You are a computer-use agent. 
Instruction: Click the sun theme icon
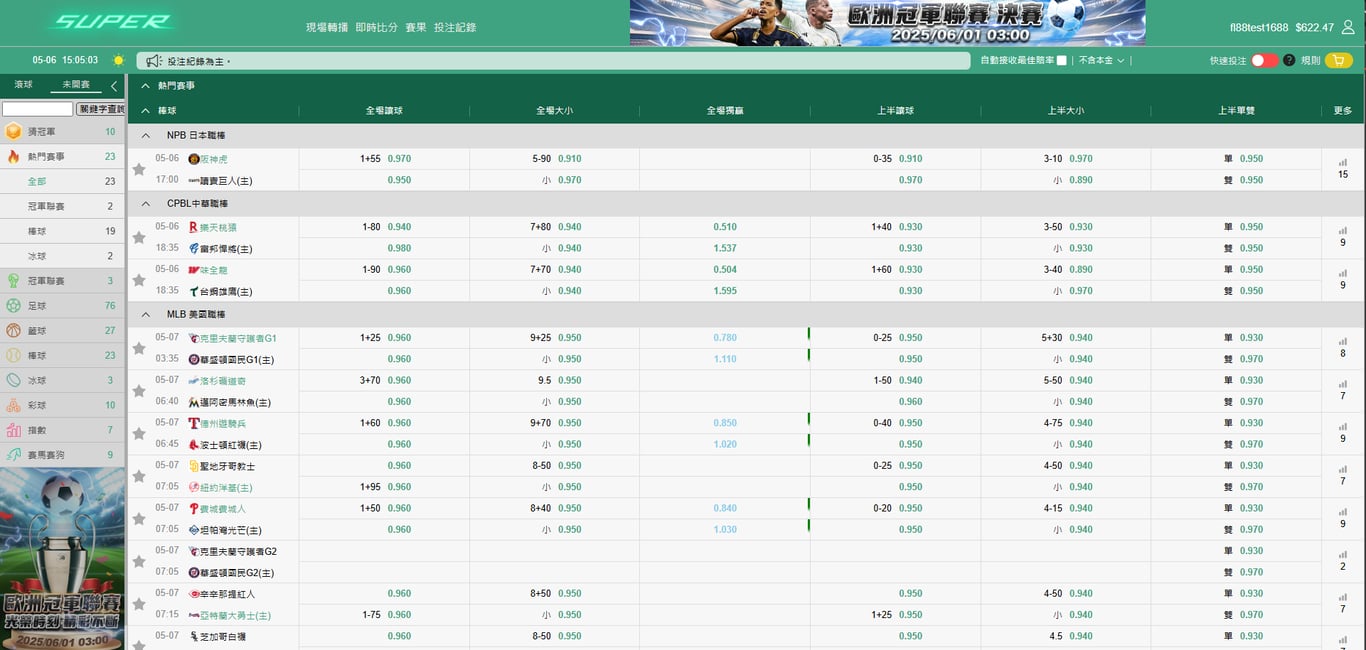click(119, 60)
